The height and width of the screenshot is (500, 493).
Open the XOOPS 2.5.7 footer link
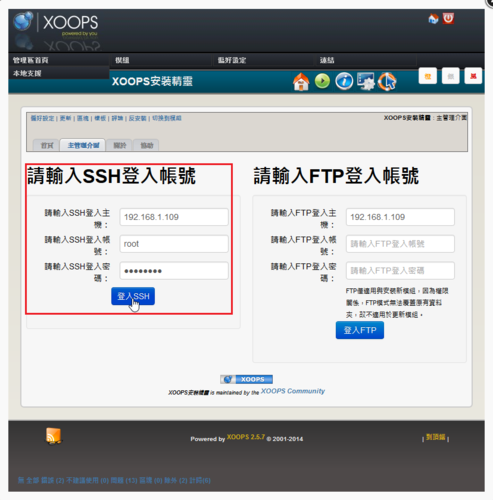[x=246, y=437]
